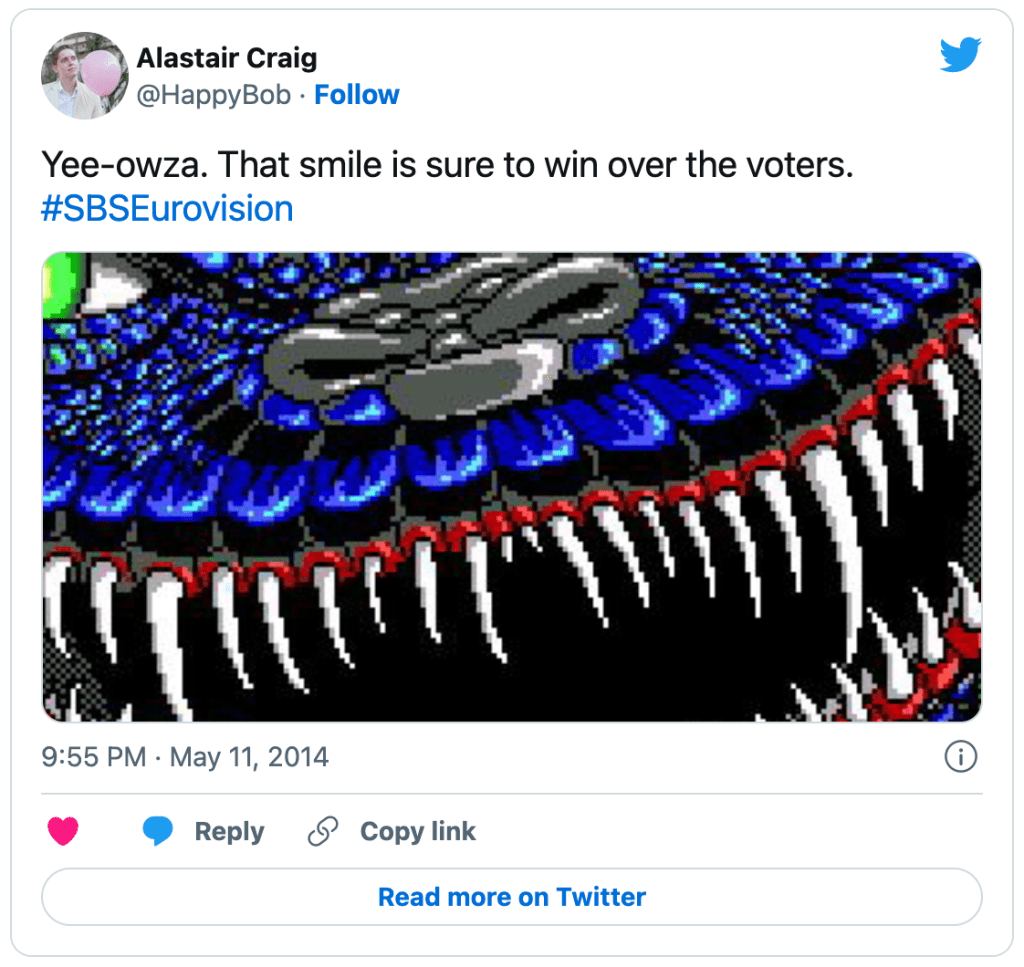
Task: Click the May 11, 2014 date
Action: coord(249,756)
